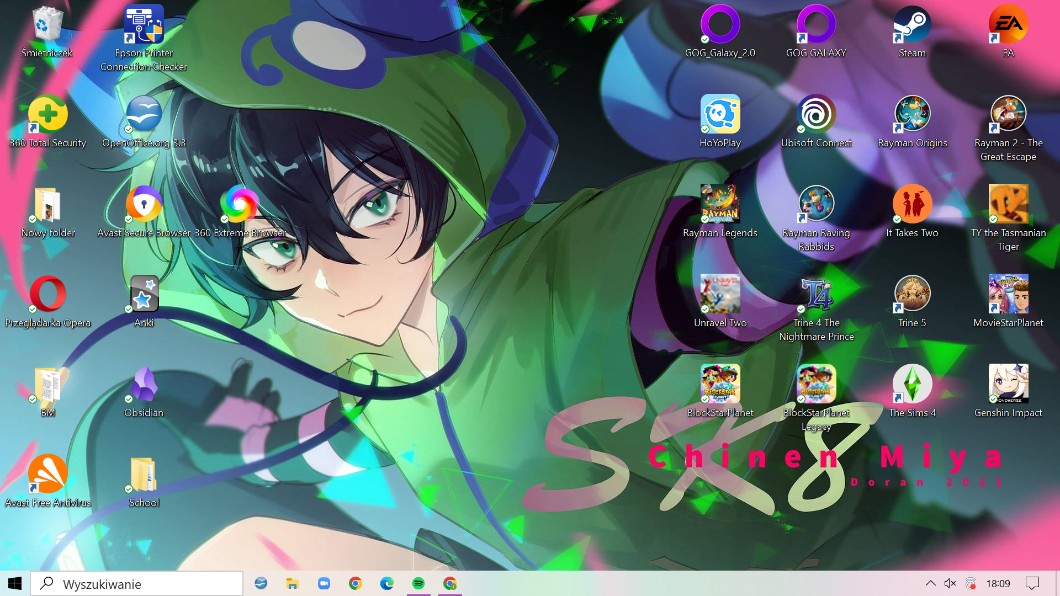1060x596 pixels.
Task: Open Spotify from the taskbar
Action: 418,583
